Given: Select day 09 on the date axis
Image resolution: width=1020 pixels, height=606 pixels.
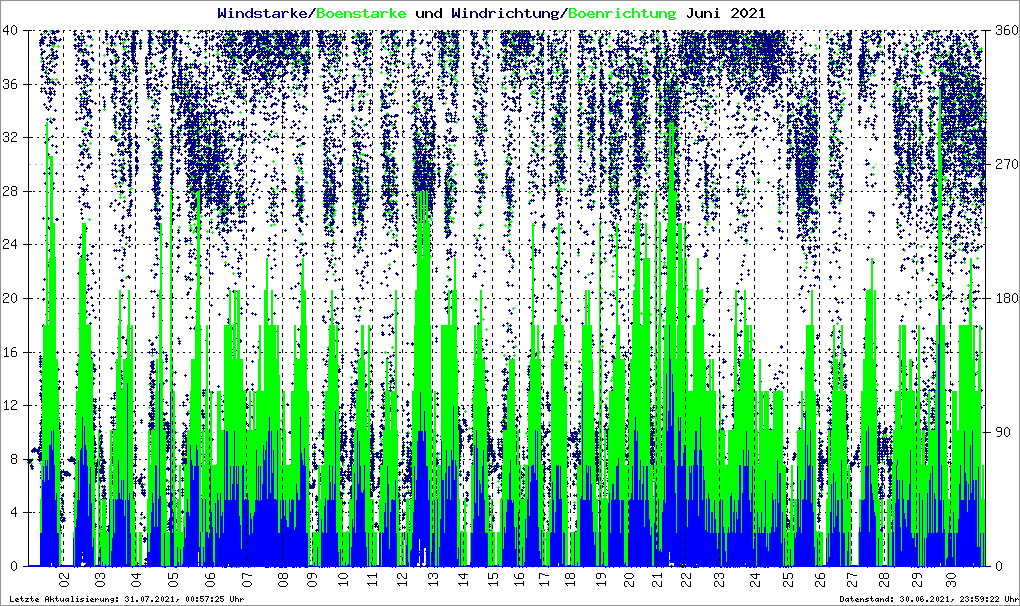Looking at the screenshot, I should 312,579.
